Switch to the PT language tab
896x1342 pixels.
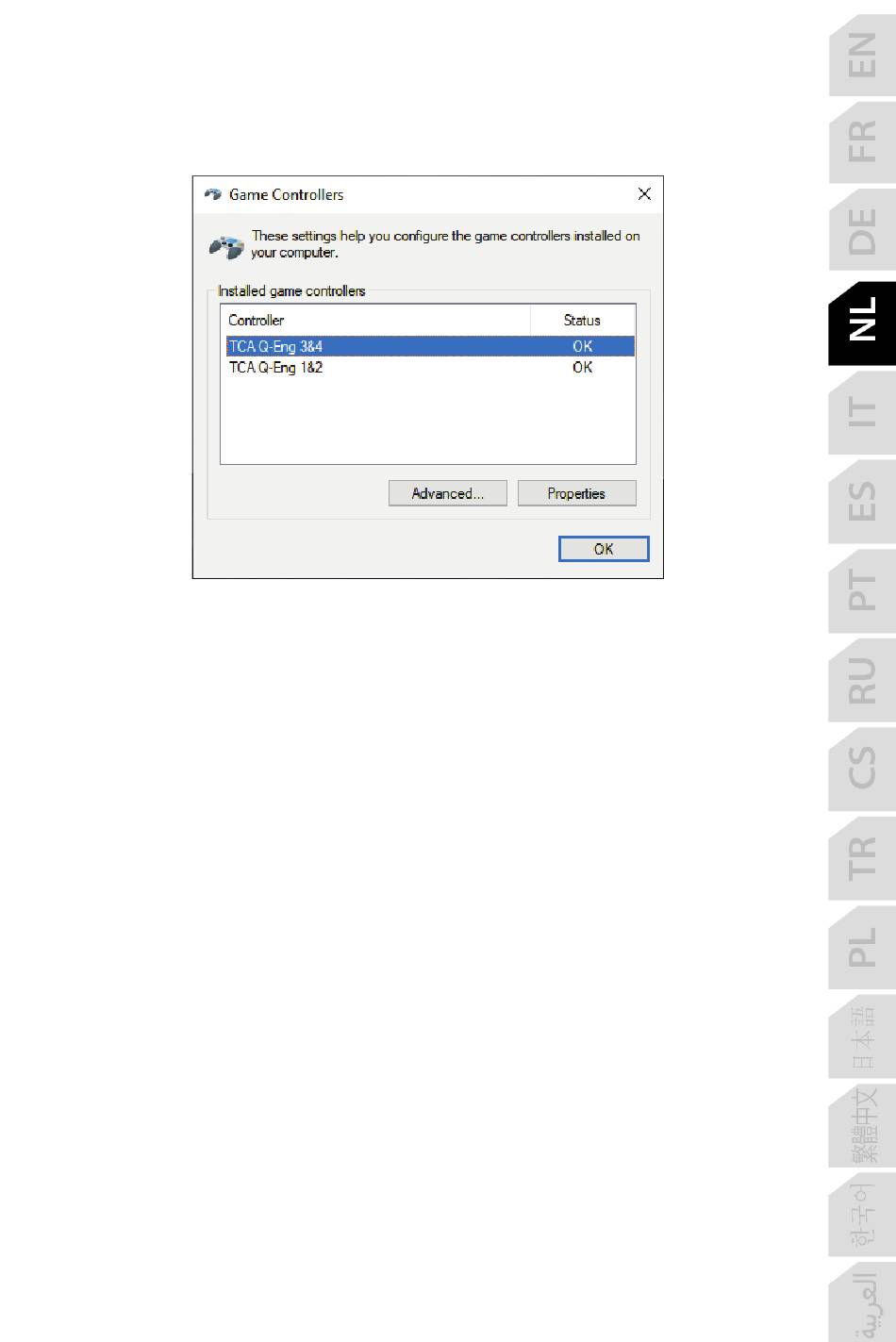862,589
